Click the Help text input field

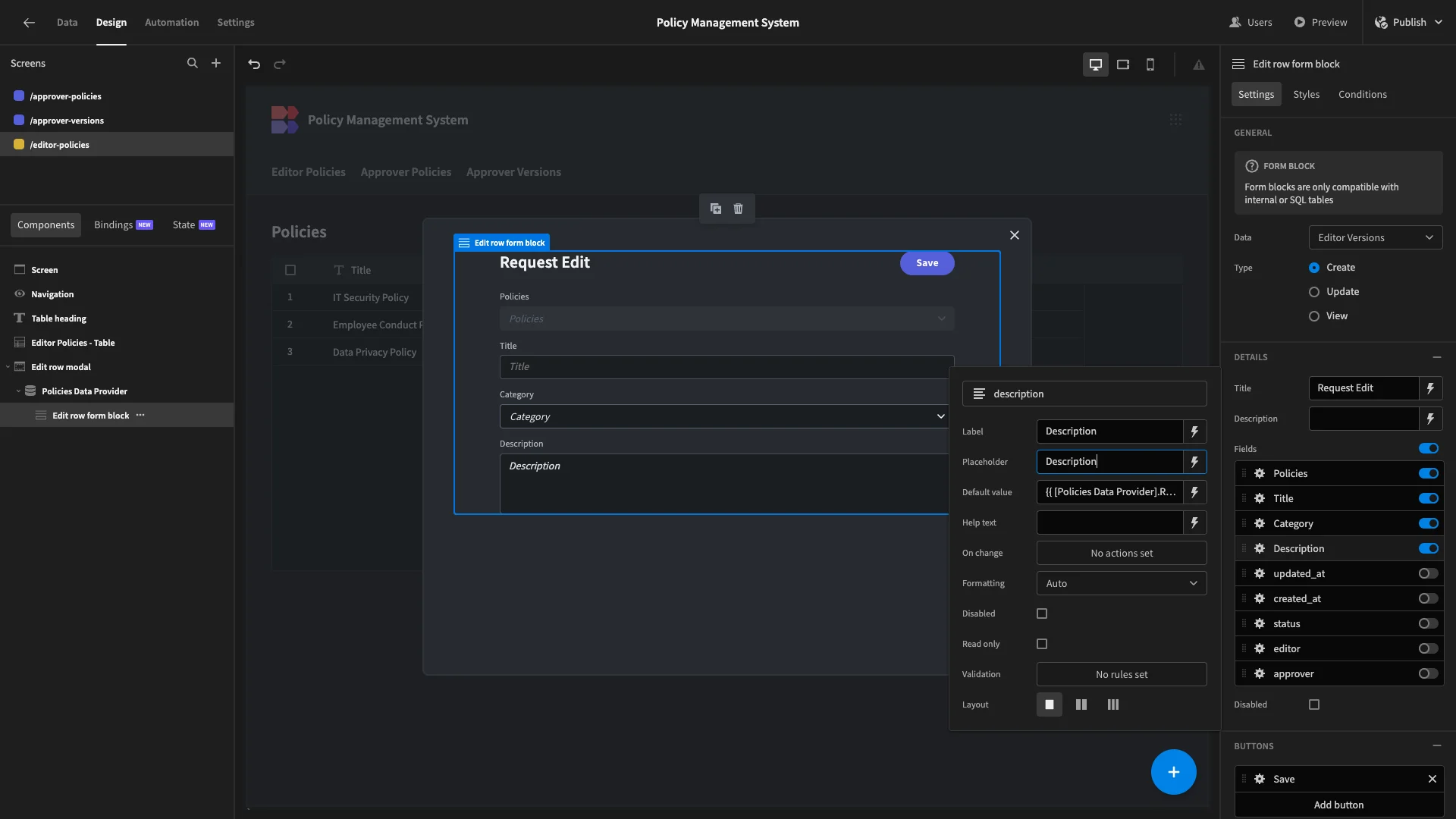point(1109,522)
